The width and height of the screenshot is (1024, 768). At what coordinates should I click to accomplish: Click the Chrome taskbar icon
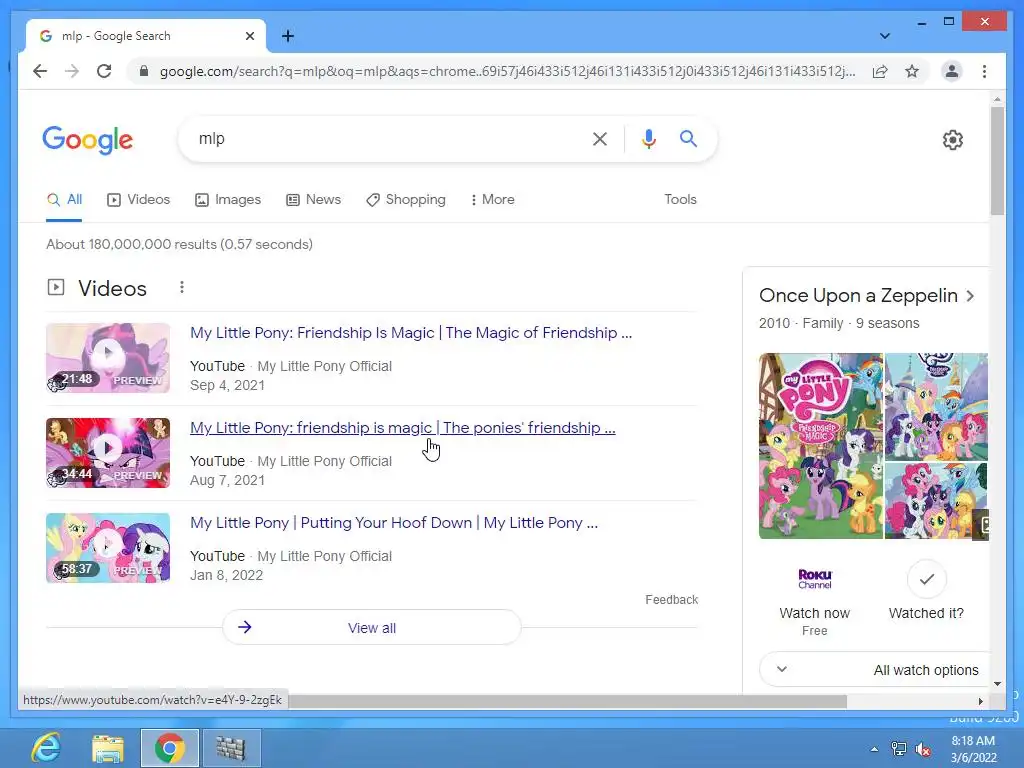(x=169, y=748)
